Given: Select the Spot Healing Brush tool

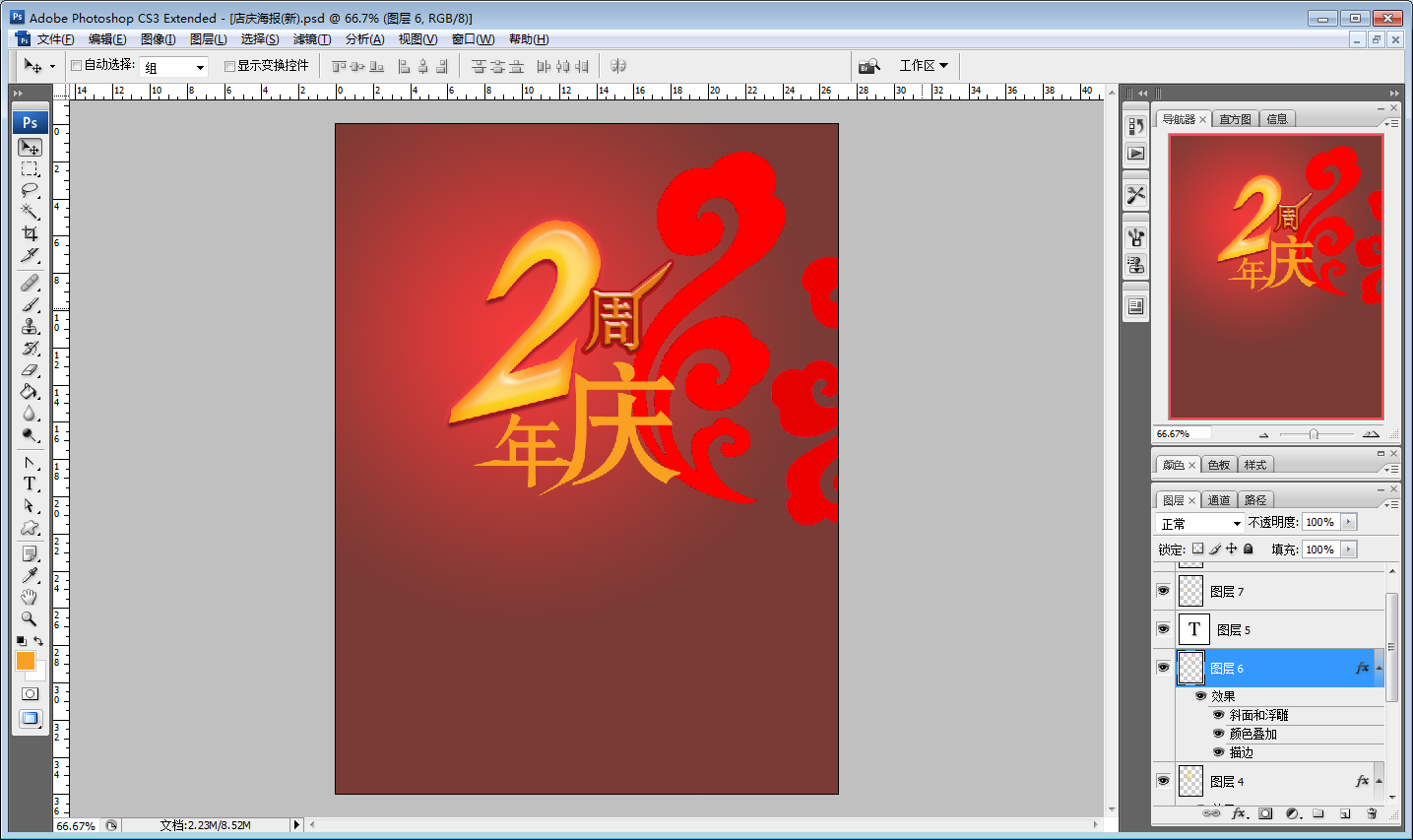Looking at the screenshot, I should click(x=30, y=284).
